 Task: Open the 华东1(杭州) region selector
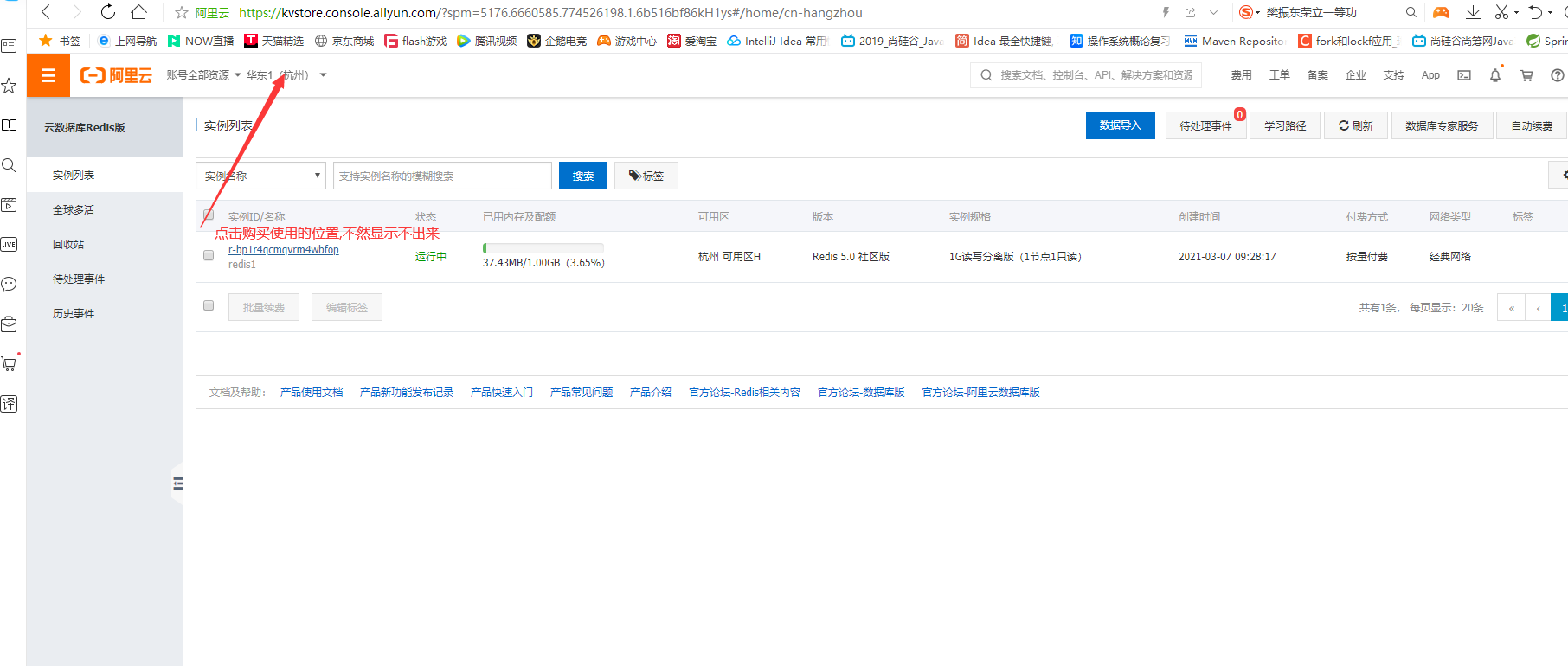[286, 75]
